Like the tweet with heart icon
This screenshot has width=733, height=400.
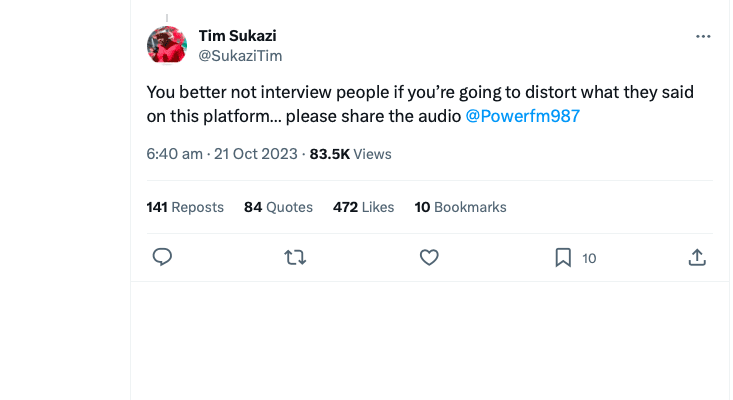click(429, 258)
